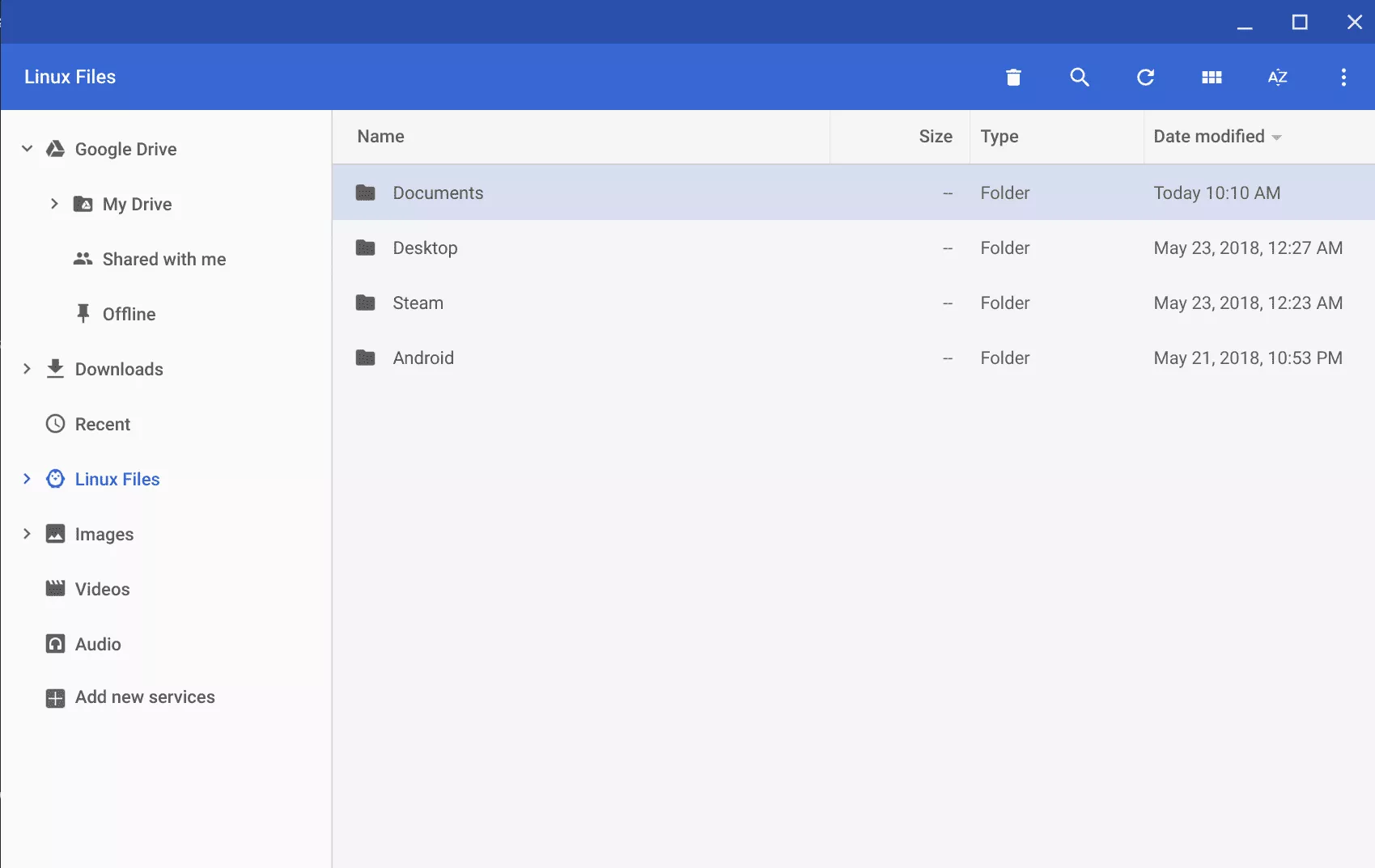Sort files by the Name column
Image resolution: width=1375 pixels, height=868 pixels.
tap(380, 137)
